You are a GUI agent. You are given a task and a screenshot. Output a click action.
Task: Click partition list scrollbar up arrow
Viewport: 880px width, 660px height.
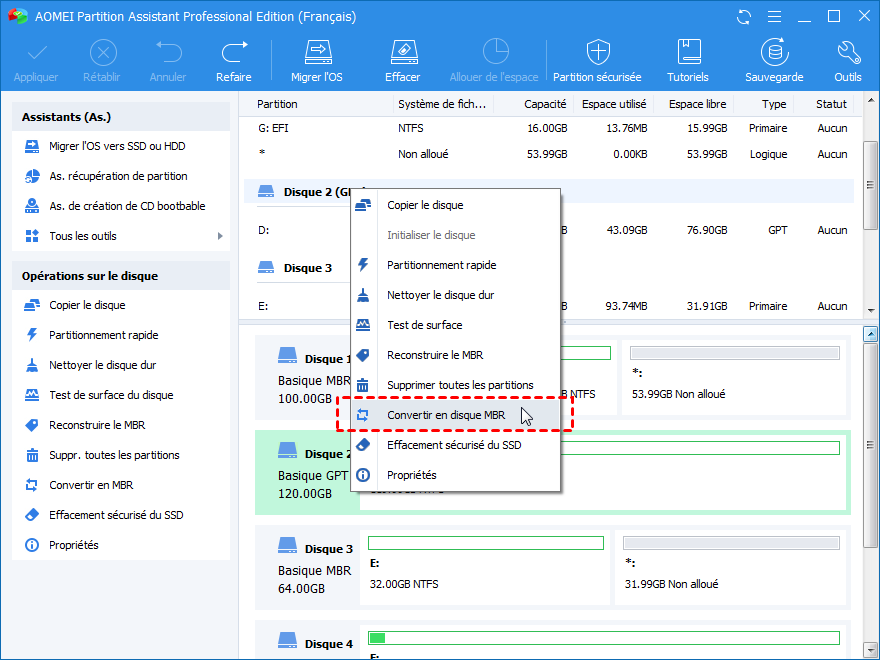pyautogui.click(x=870, y=100)
